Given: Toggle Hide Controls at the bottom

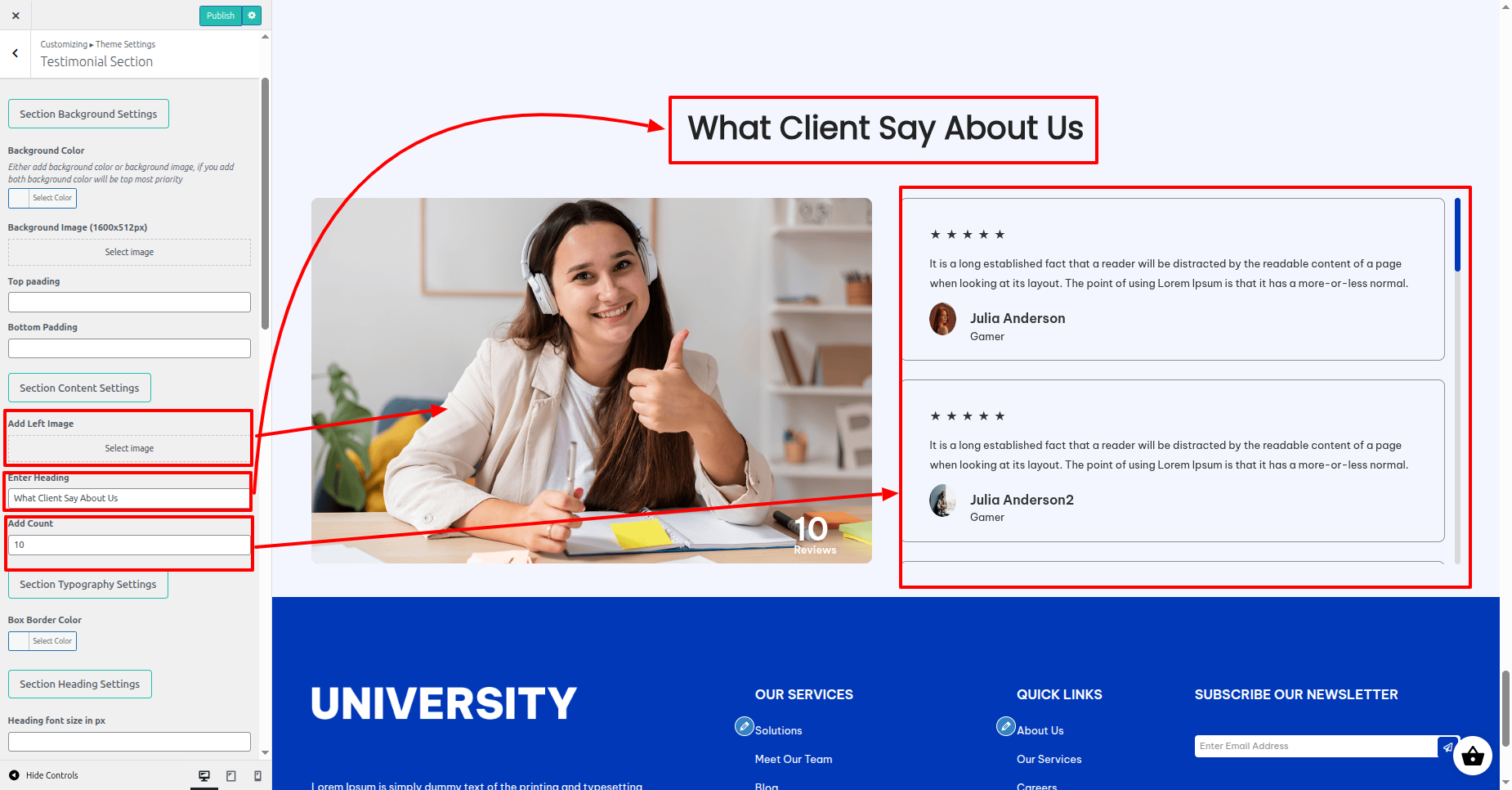Looking at the screenshot, I should click(44, 775).
